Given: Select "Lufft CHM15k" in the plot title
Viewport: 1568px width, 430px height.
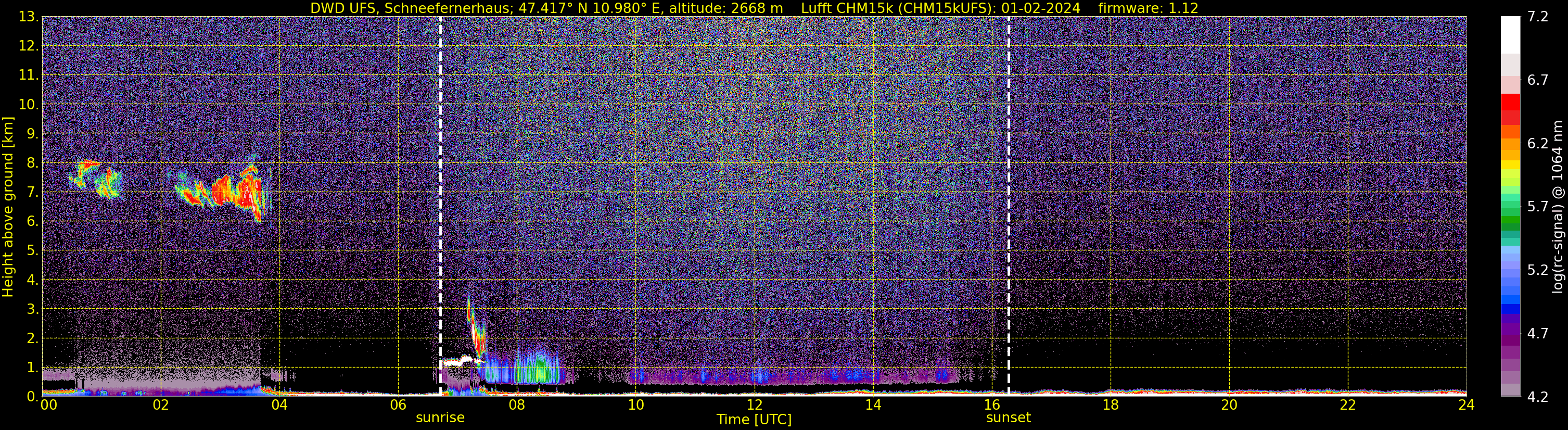Looking at the screenshot, I should [848, 8].
